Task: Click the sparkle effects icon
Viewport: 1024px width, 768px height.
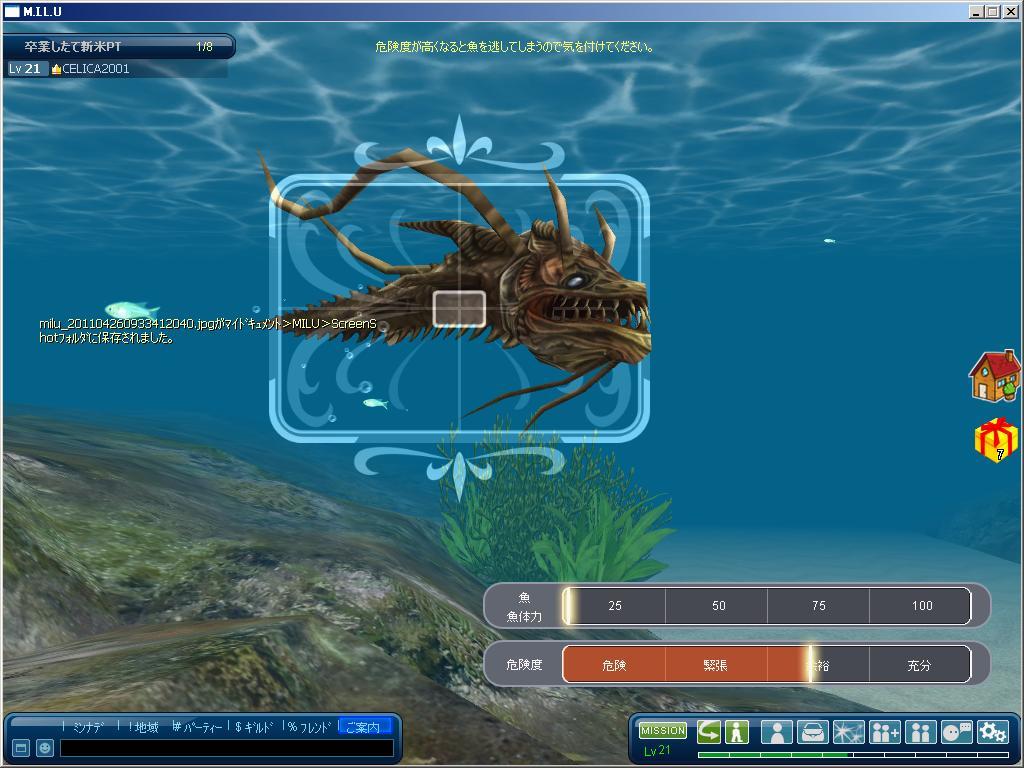Action: pos(848,732)
